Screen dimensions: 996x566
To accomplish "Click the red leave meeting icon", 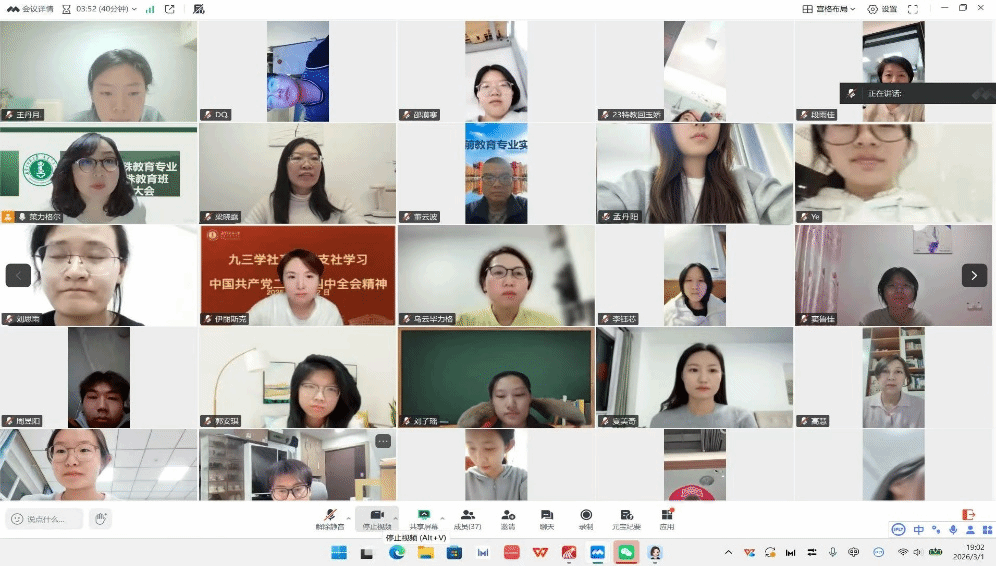I will pos(968,514).
